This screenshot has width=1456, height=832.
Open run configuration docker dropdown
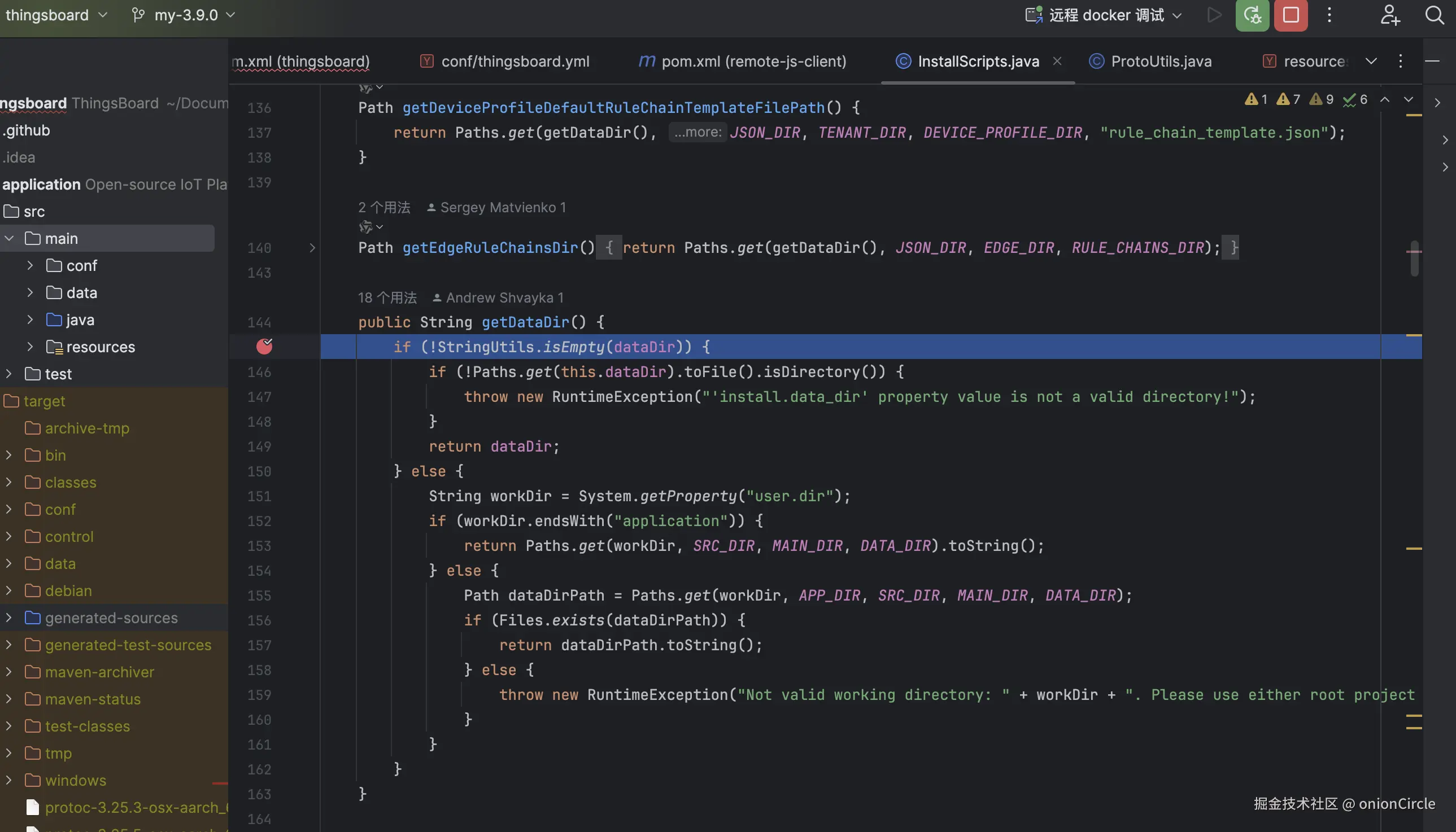(1106, 15)
